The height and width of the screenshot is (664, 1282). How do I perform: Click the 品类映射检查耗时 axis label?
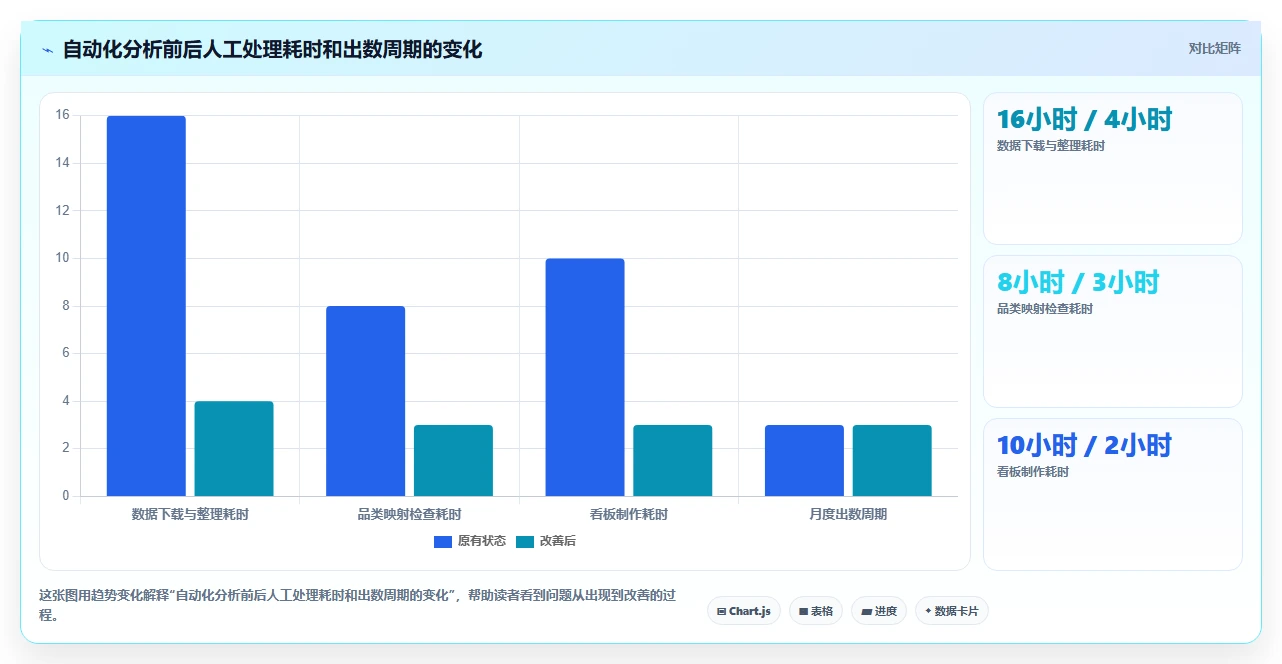(x=410, y=514)
